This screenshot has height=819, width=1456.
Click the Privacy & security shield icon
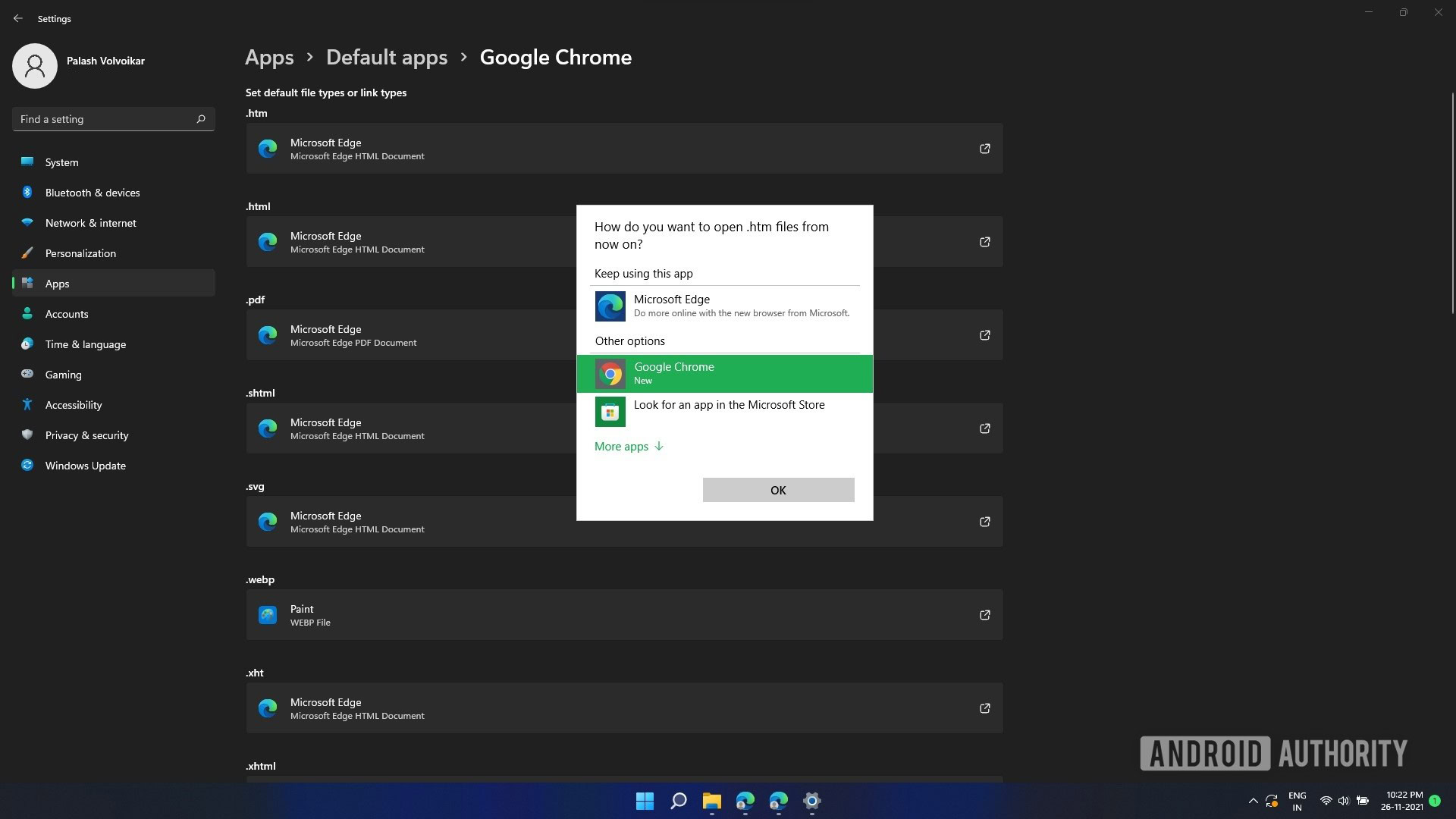[27, 435]
